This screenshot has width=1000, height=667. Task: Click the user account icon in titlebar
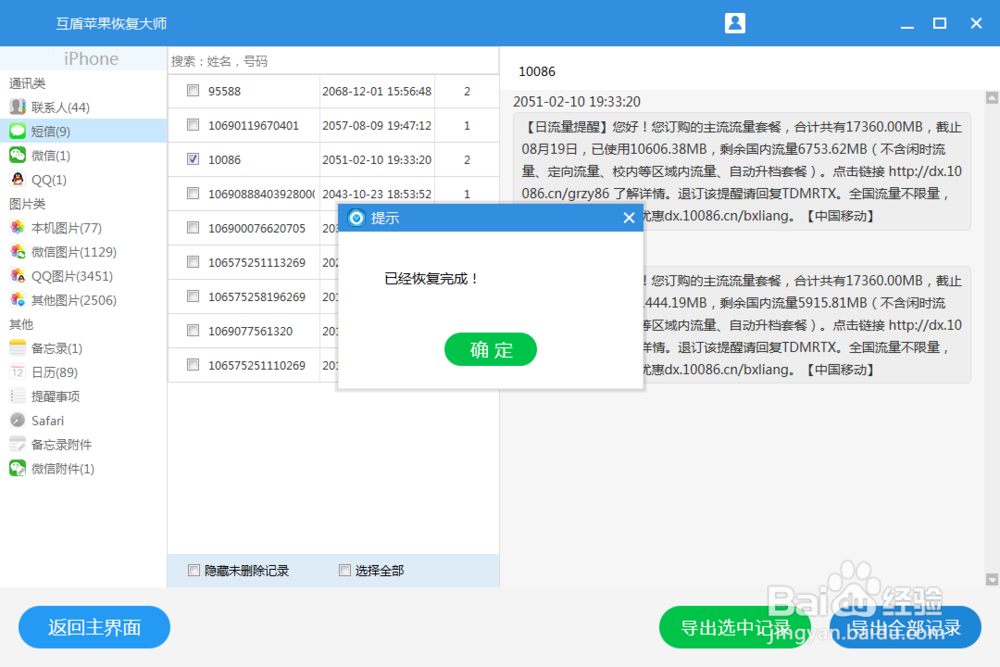tap(735, 22)
